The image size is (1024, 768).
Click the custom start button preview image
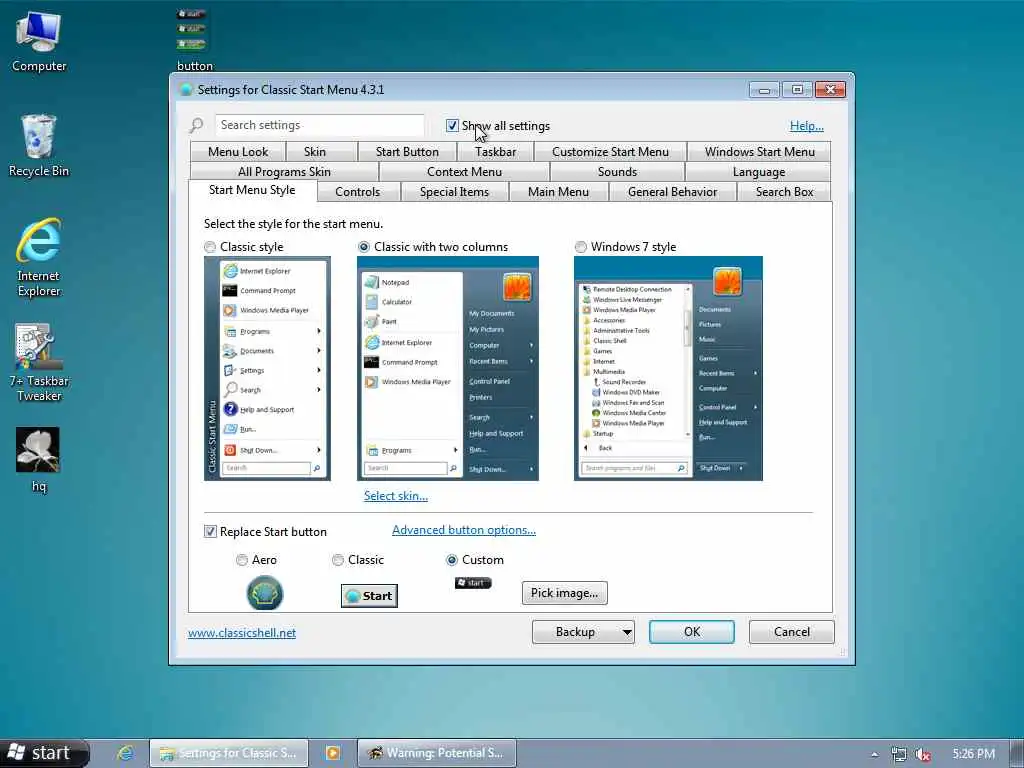coord(473,583)
